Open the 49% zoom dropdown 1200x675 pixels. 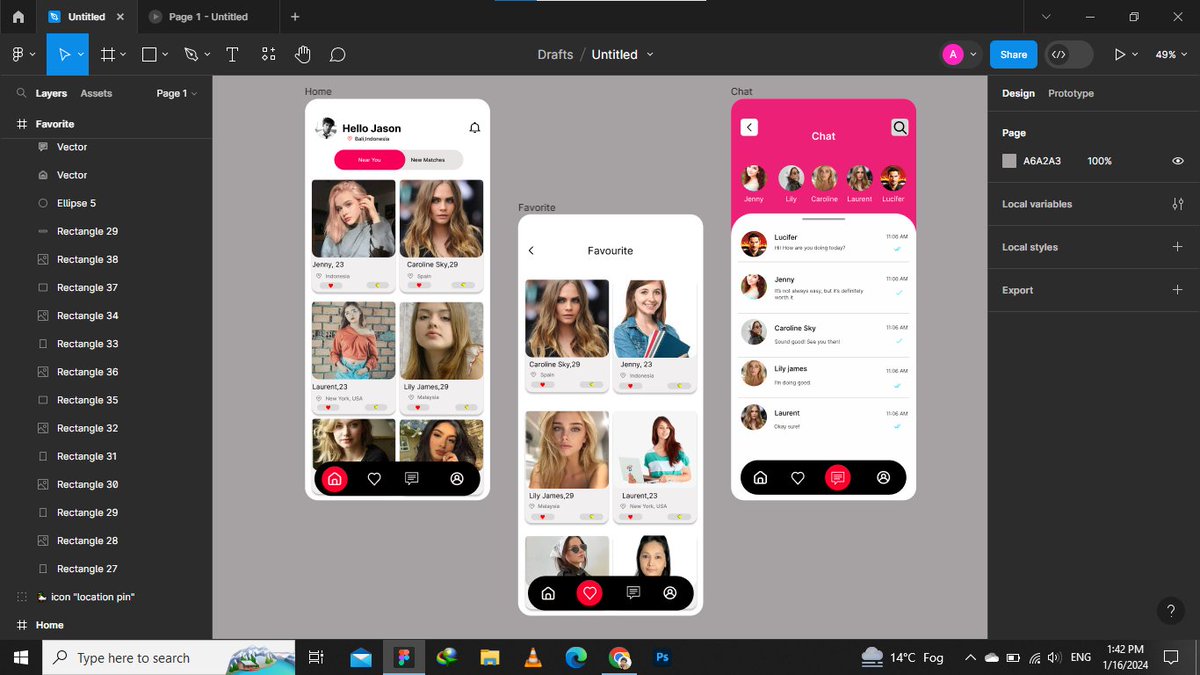1171,54
